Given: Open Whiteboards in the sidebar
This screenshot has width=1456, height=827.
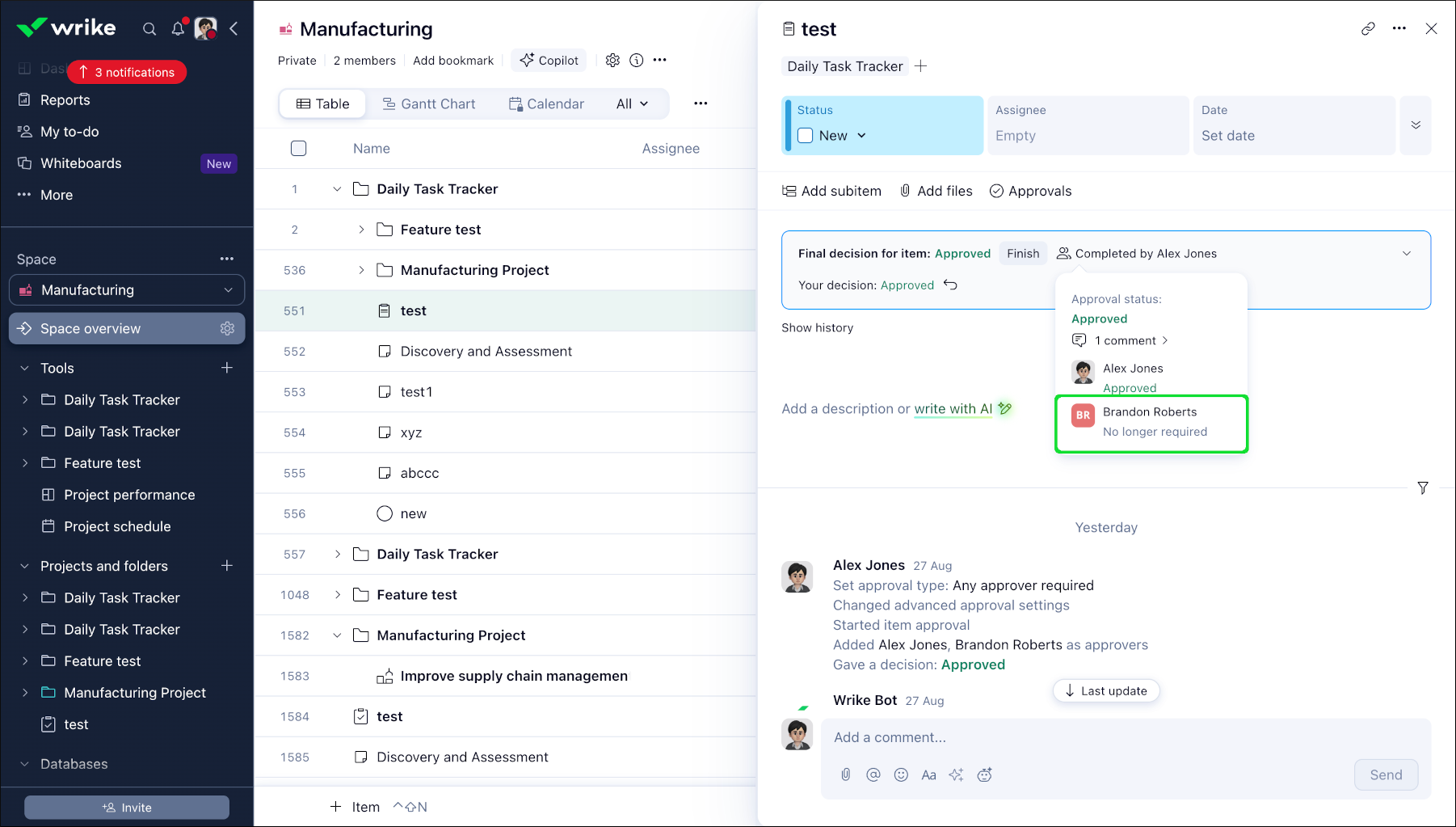Looking at the screenshot, I should click(x=81, y=163).
